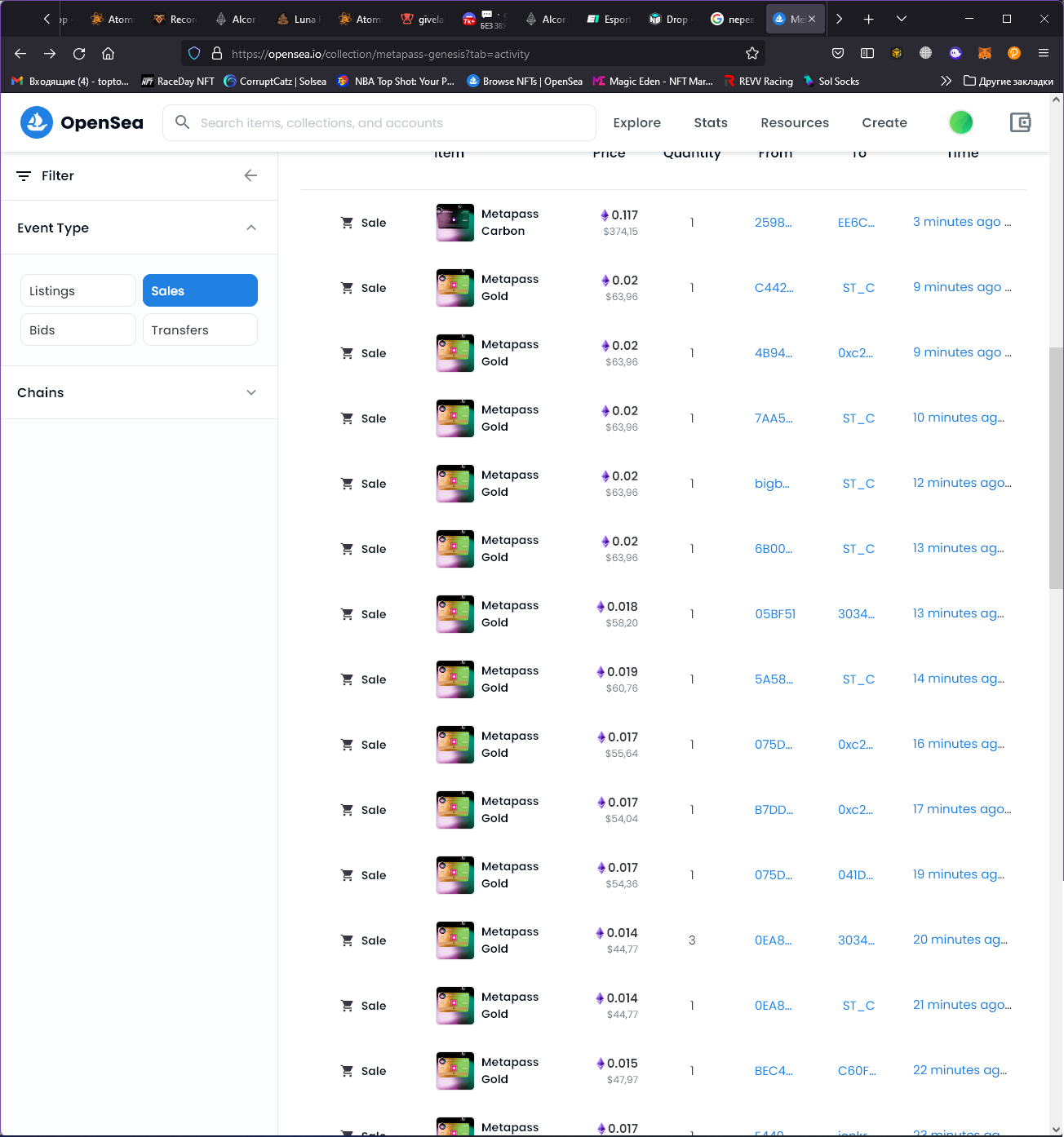Open buyer C60F... address link

coord(857,1070)
